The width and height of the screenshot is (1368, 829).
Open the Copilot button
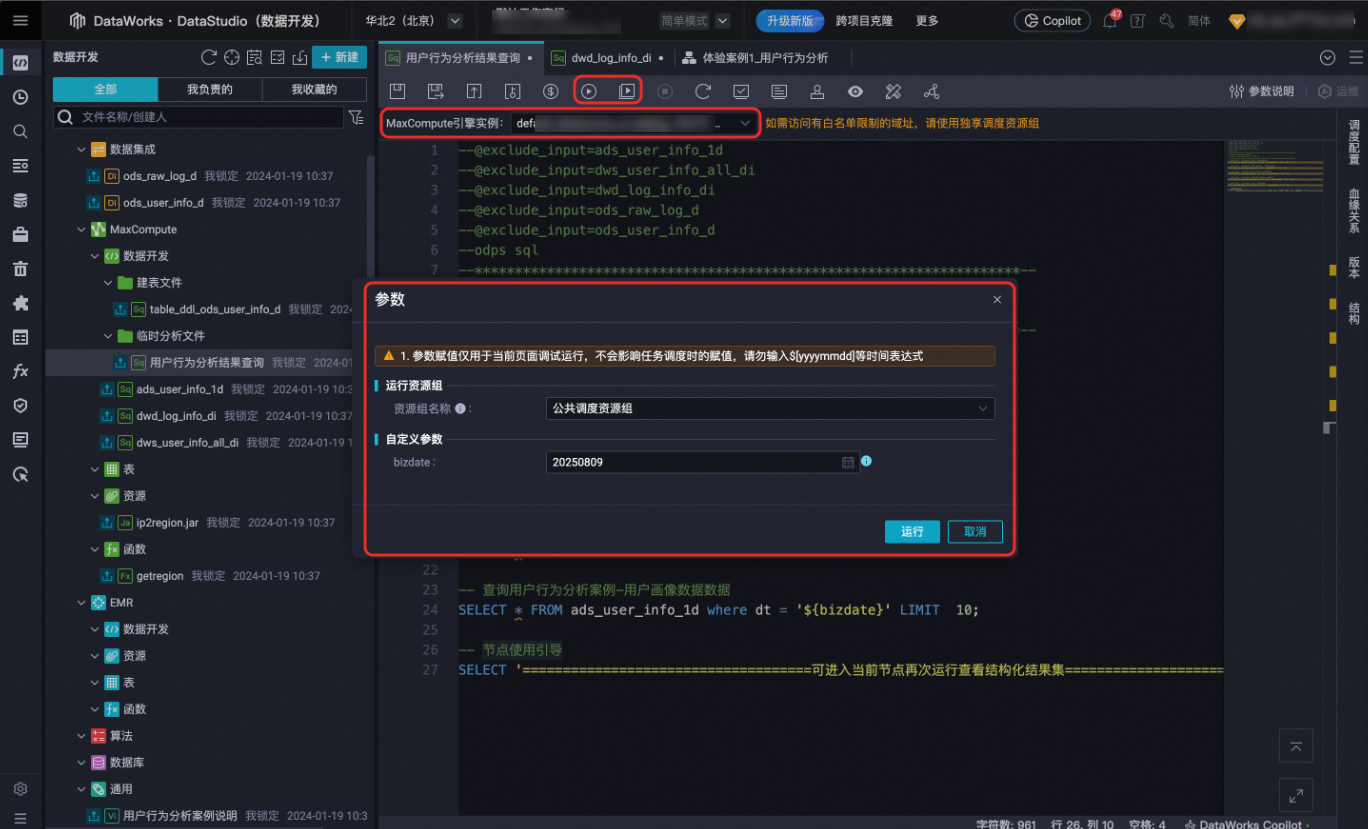(1053, 20)
